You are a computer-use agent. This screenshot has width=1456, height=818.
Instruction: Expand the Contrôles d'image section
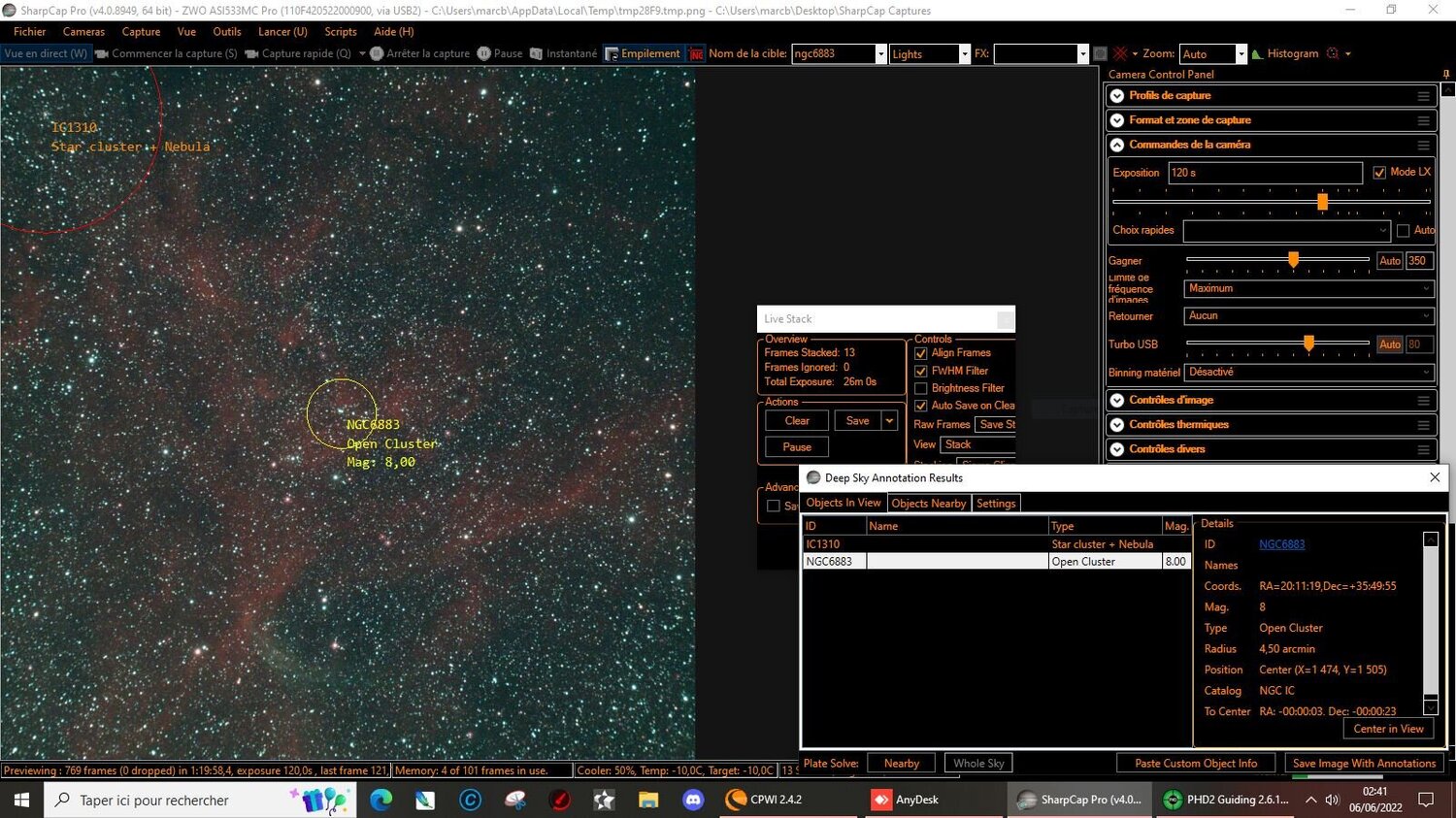1116,400
